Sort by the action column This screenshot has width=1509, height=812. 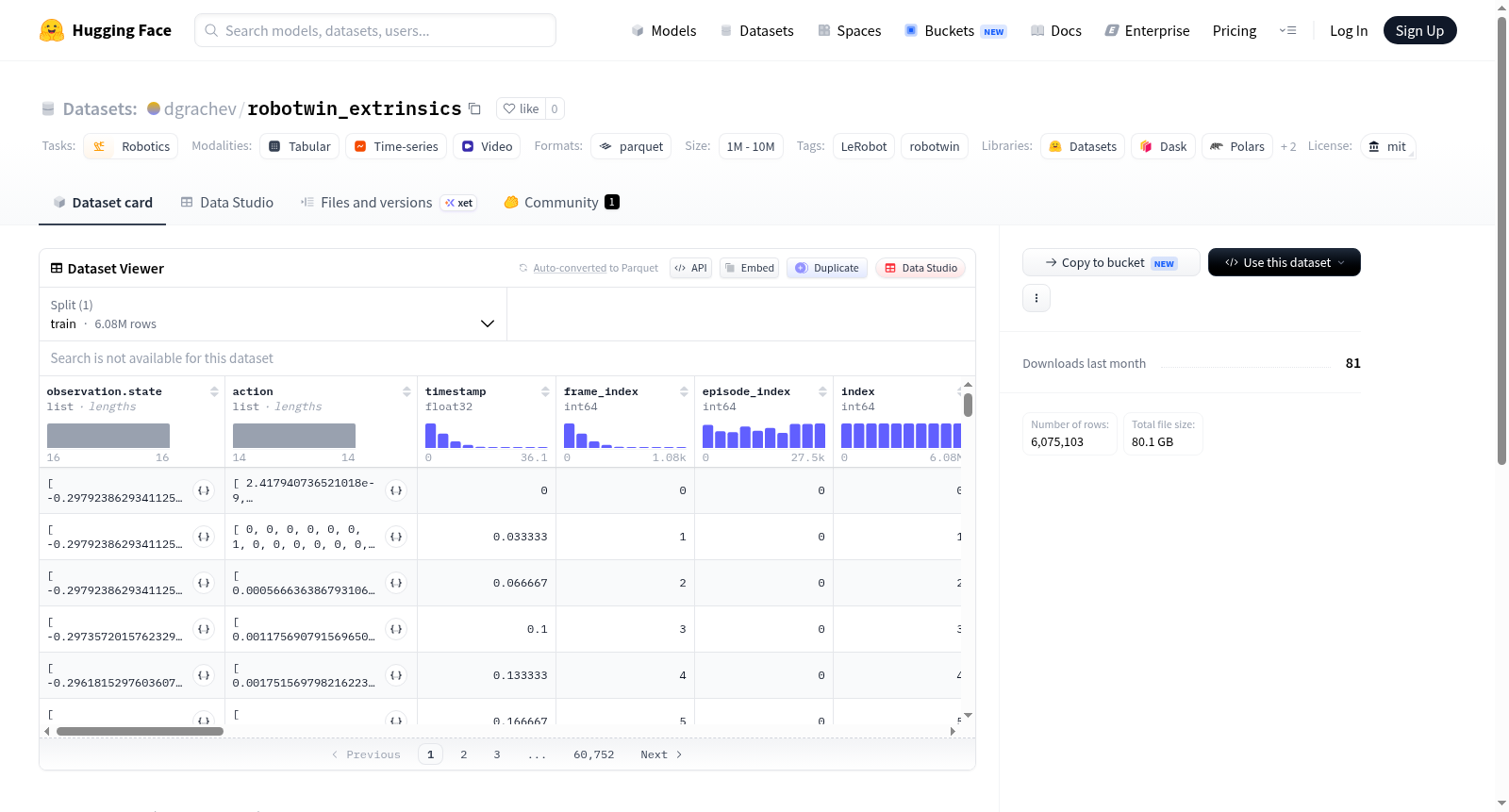[x=406, y=391]
